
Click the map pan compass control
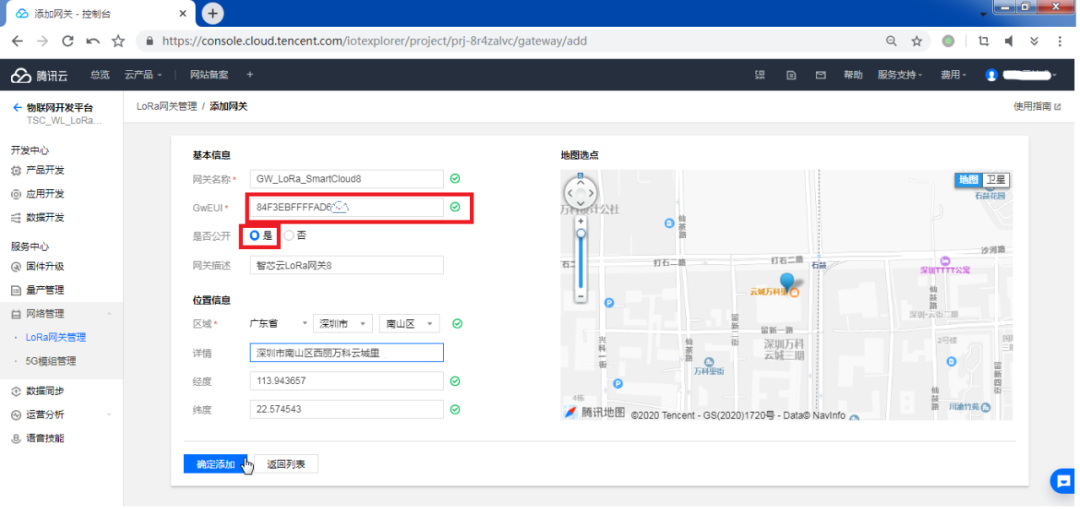pos(581,193)
